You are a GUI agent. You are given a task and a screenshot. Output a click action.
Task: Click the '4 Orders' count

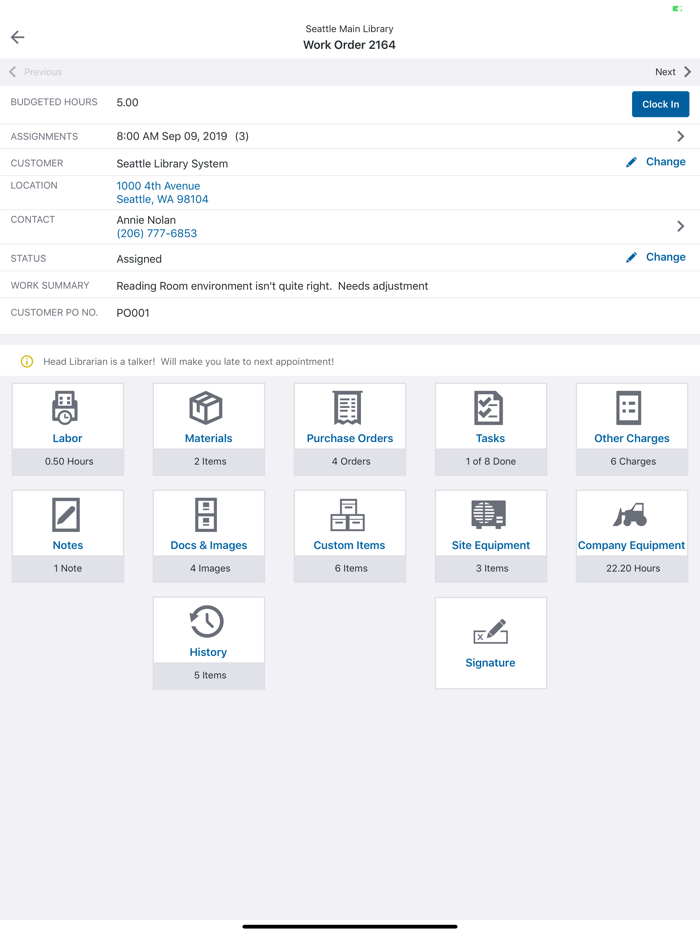point(351,462)
